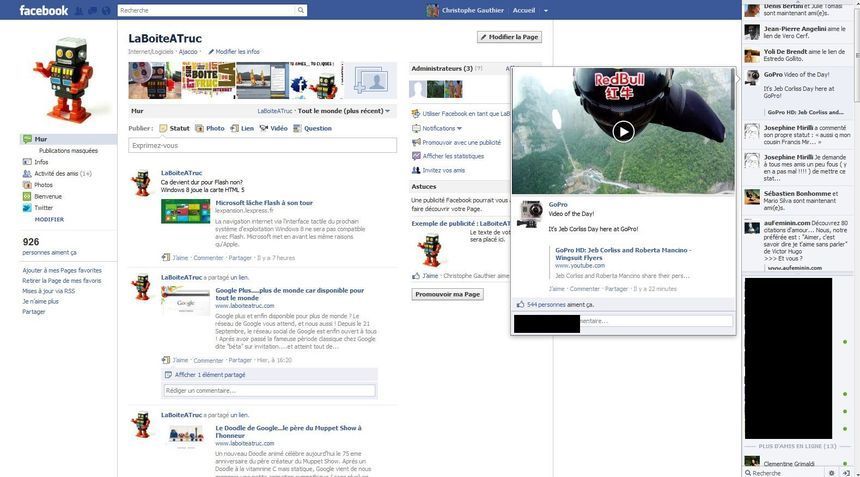860x477 pixels.
Task: Click GoPro page name in popup
Action: point(558,205)
